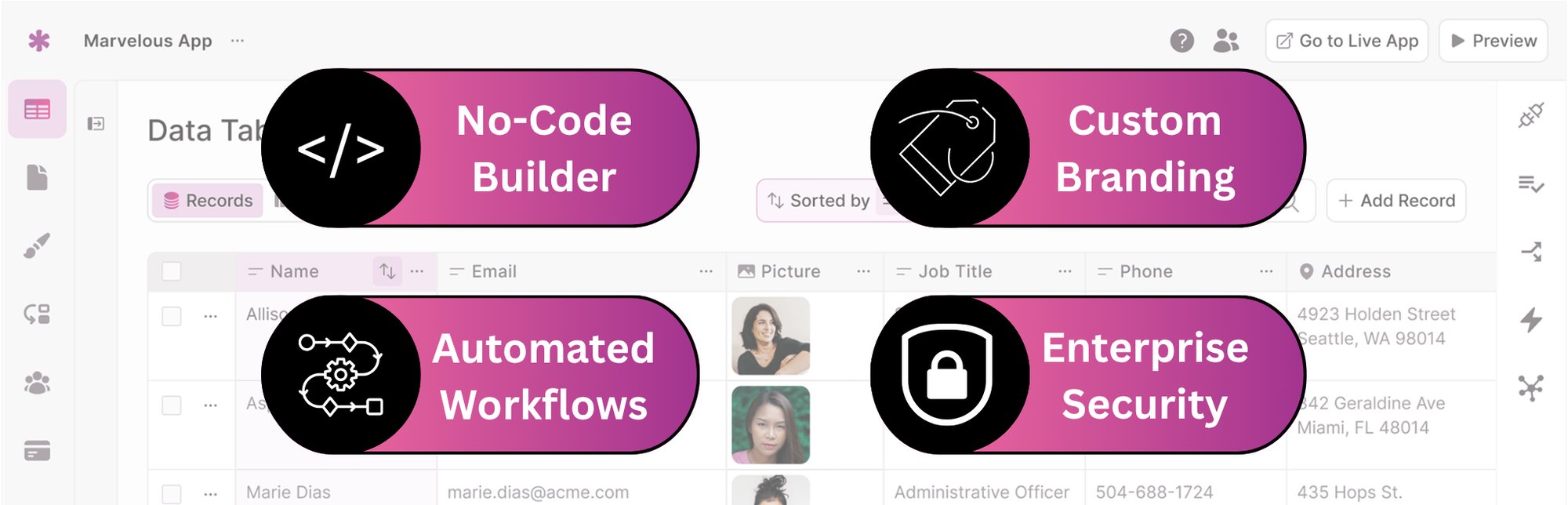The height and width of the screenshot is (505, 1568).
Task: Click the lightning bolt automations icon
Action: (1531, 320)
